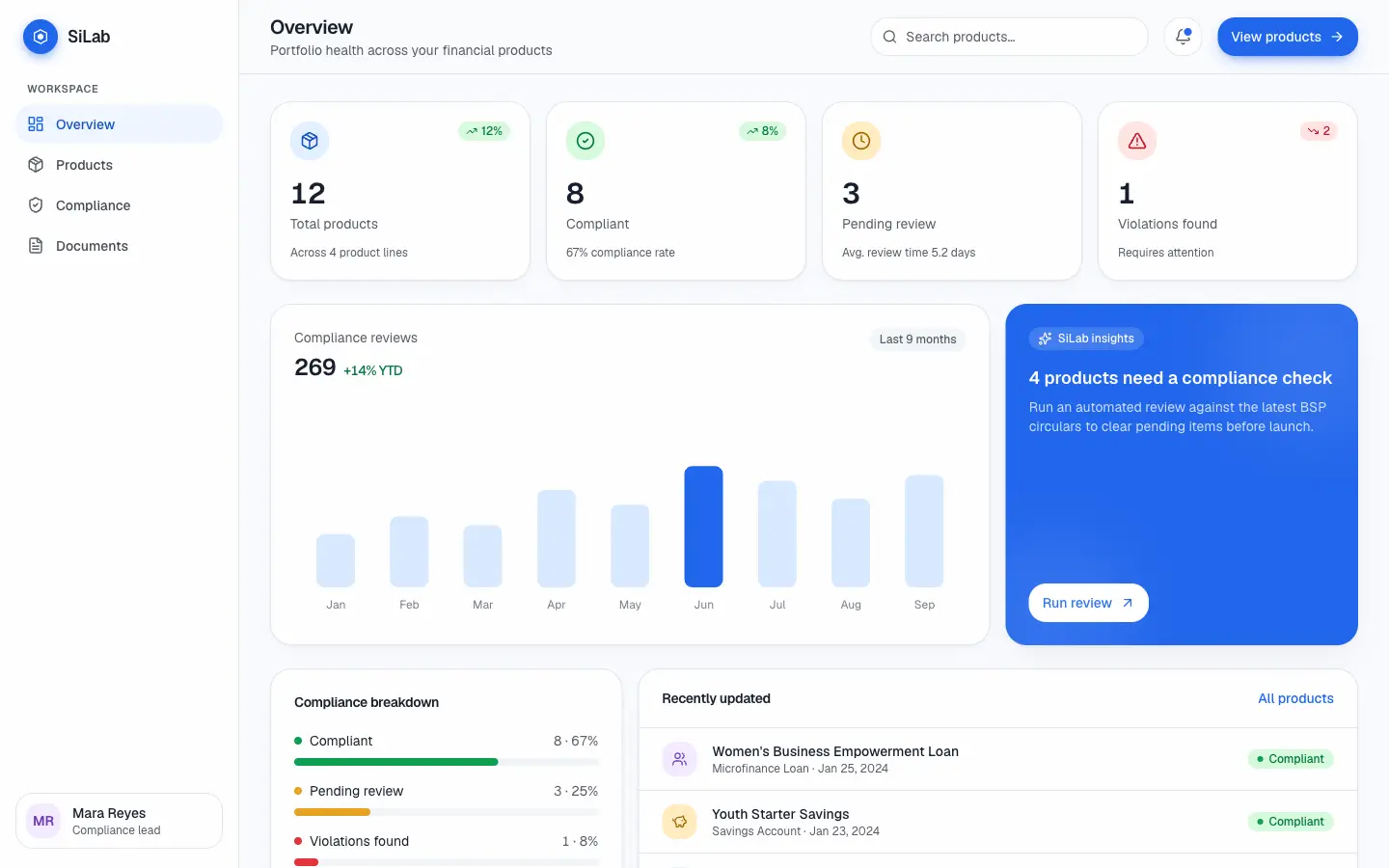The height and width of the screenshot is (868, 1389).
Task: Click the 269 compliance reviews total
Action: coord(315,367)
